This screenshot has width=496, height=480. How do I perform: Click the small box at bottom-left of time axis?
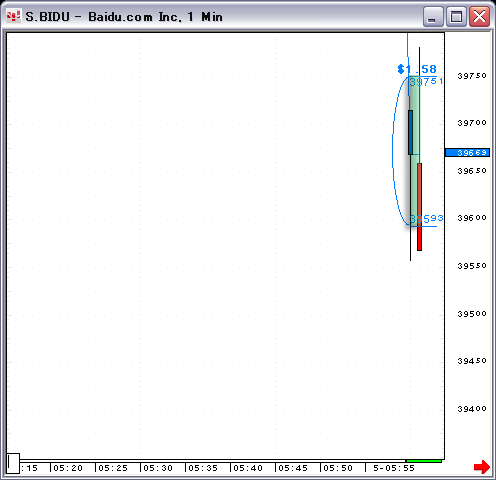[13, 463]
